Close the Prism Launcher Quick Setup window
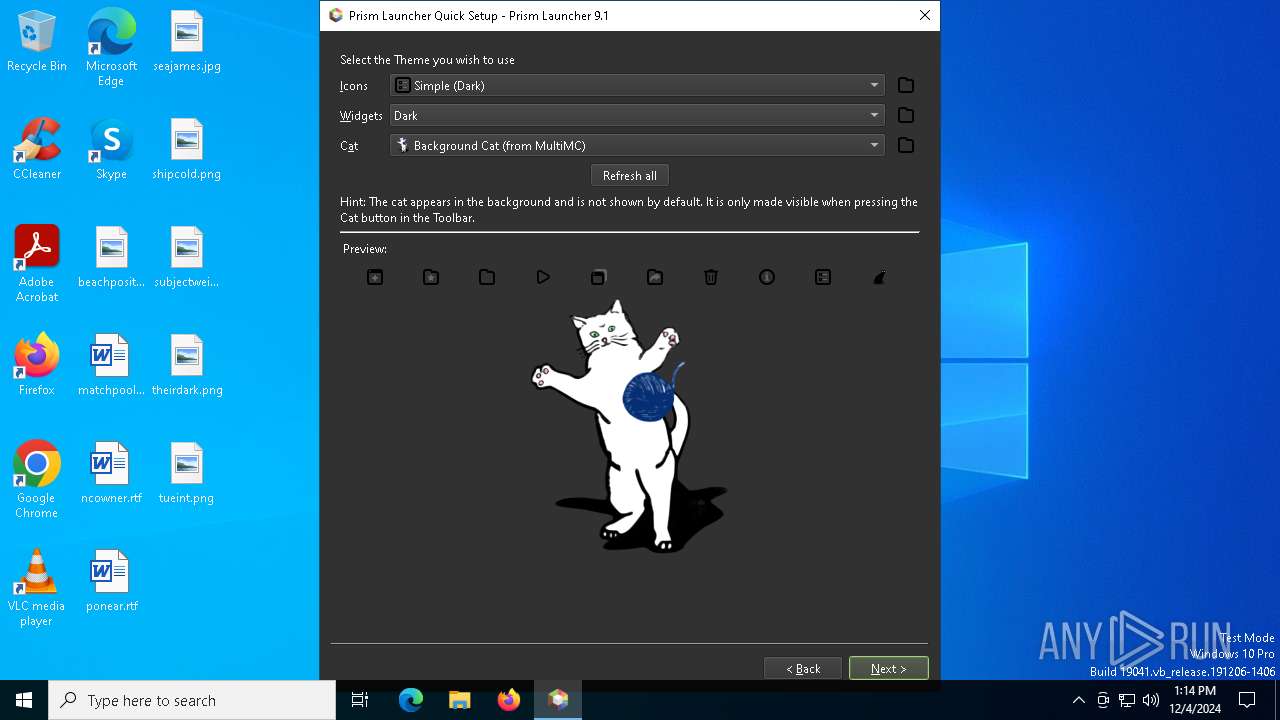Viewport: 1280px width, 720px height. pyautogui.click(x=925, y=15)
